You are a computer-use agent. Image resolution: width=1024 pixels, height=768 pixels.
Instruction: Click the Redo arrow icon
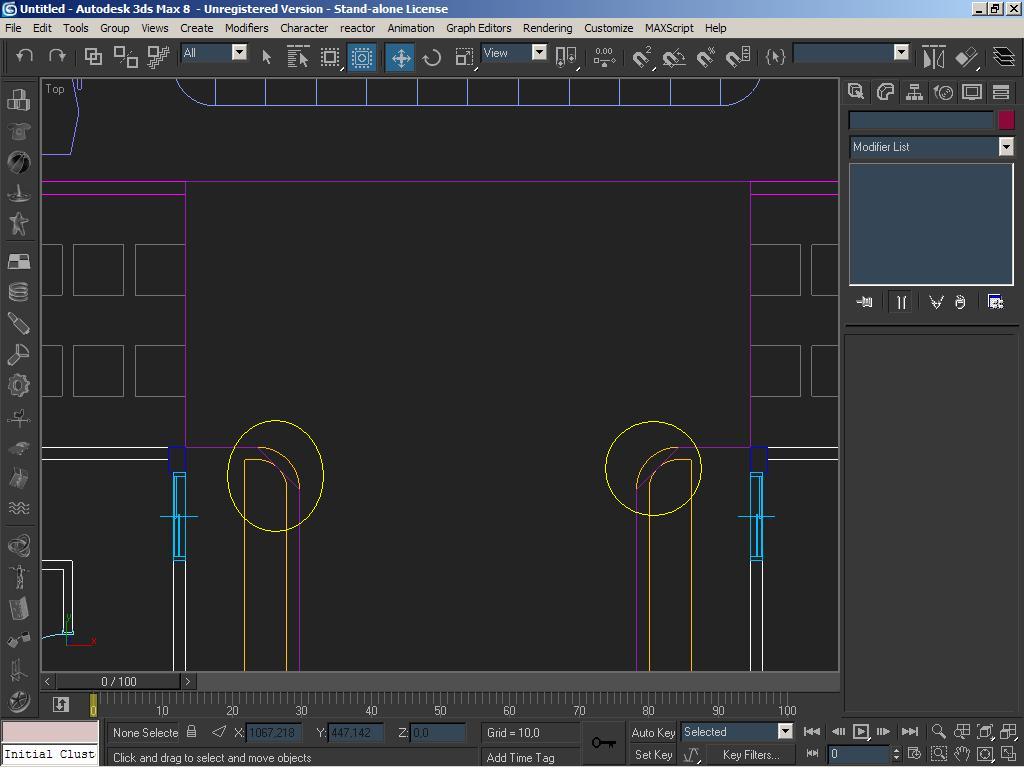click(57, 57)
